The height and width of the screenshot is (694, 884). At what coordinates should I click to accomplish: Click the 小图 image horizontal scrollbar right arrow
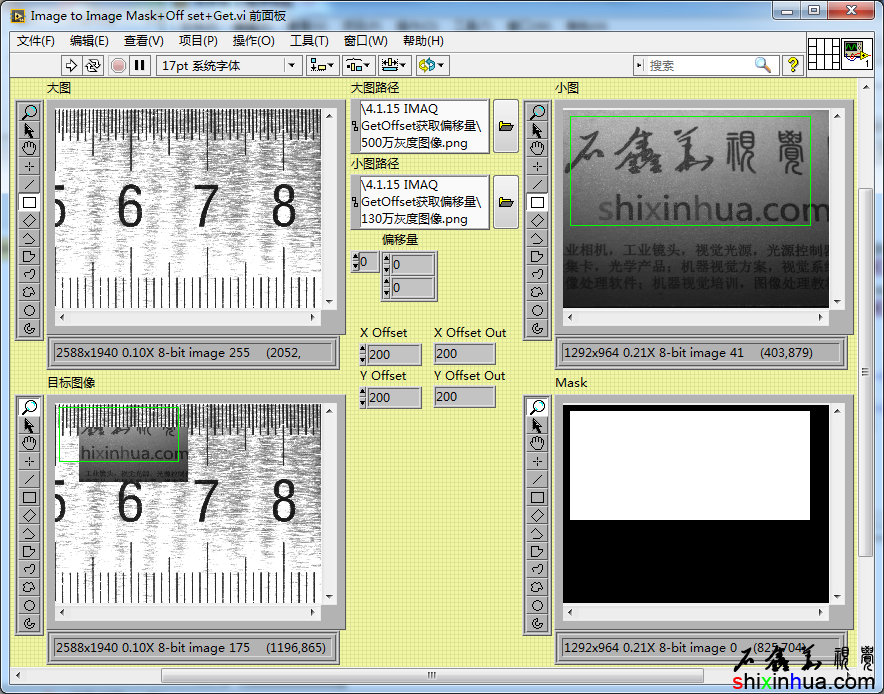point(820,317)
